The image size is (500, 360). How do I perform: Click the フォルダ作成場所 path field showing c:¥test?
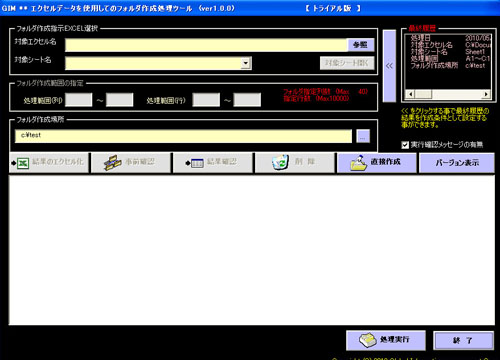tap(183, 136)
